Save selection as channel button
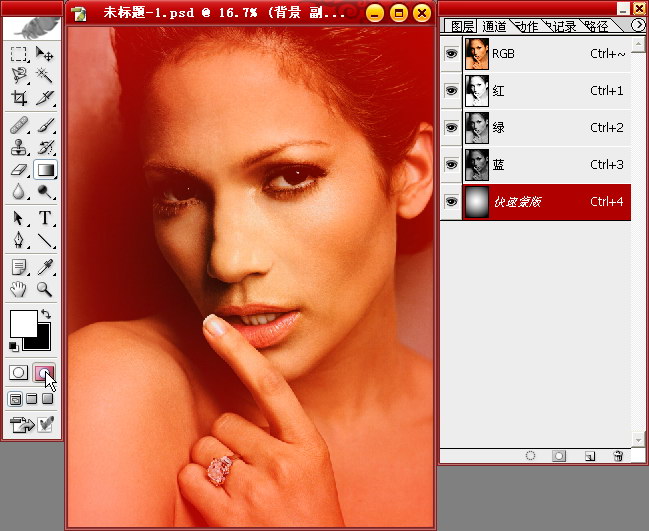 pyautogui.click(x=559, y=456)
